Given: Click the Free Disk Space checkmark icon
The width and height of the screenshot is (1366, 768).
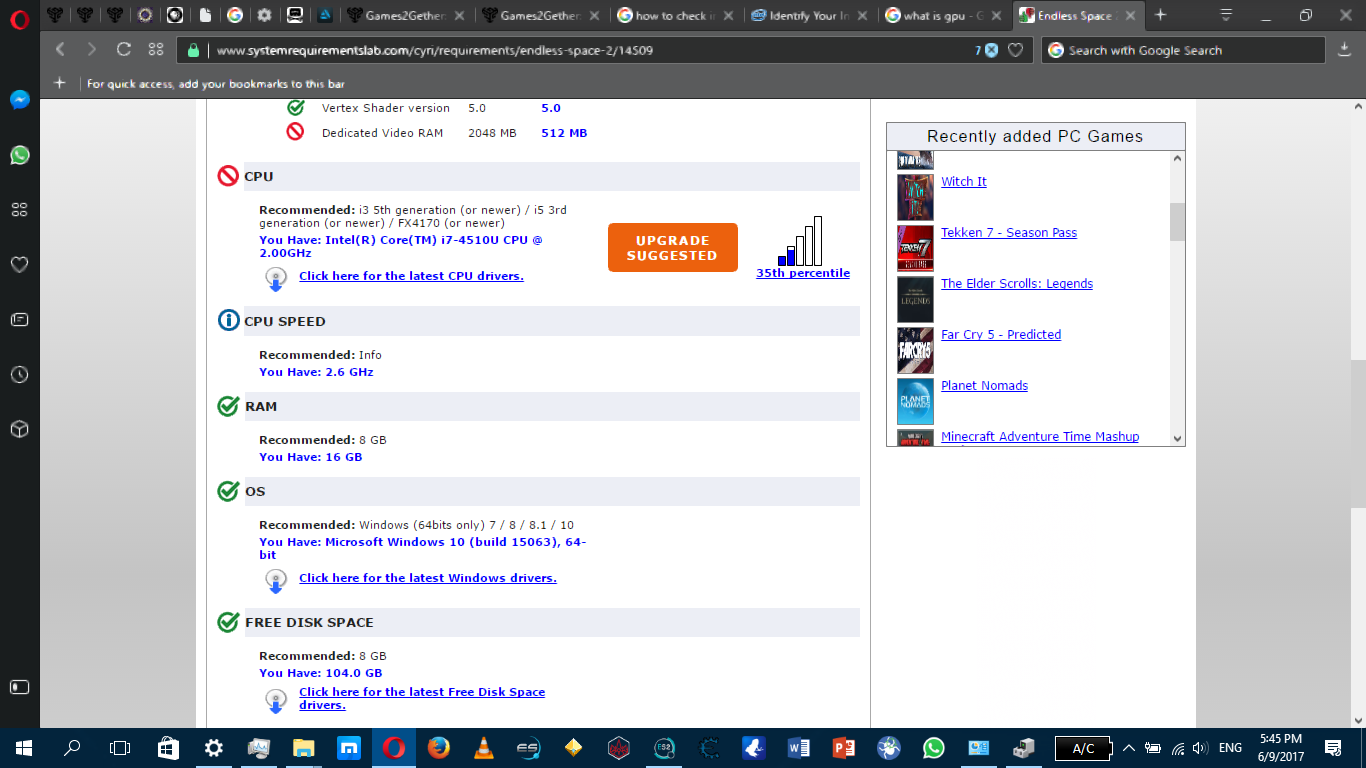Looking at the screenshot, I should [x=228, y=622].
